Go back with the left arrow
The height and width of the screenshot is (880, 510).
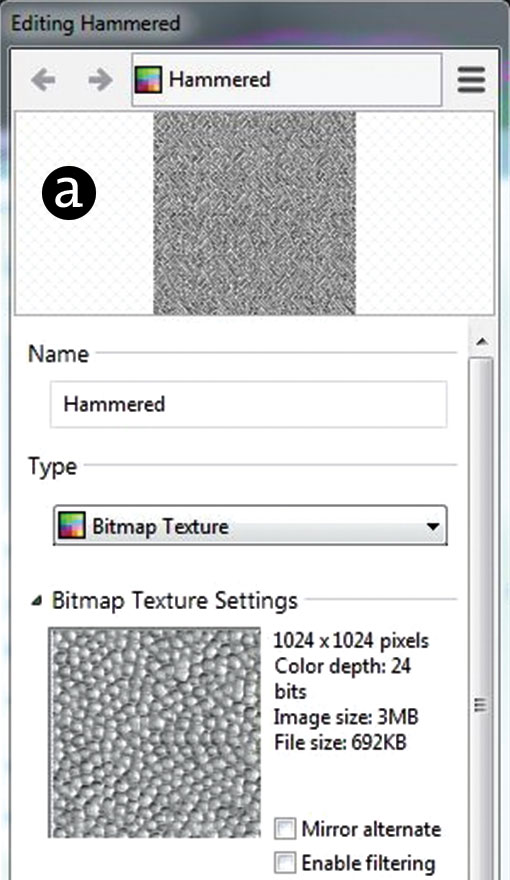tap(43, 80)
